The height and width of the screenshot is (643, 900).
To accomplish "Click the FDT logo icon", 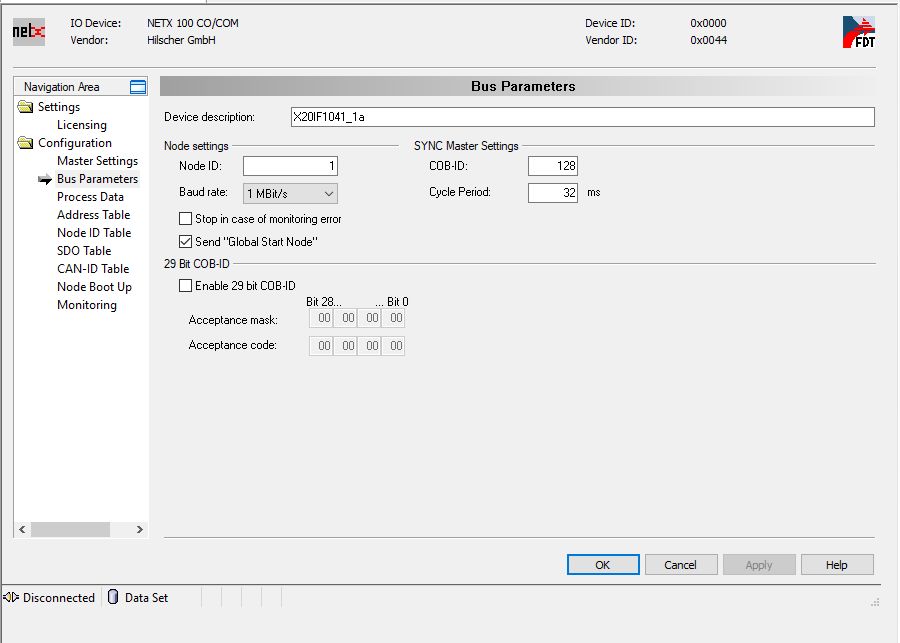I will [858, 32].
